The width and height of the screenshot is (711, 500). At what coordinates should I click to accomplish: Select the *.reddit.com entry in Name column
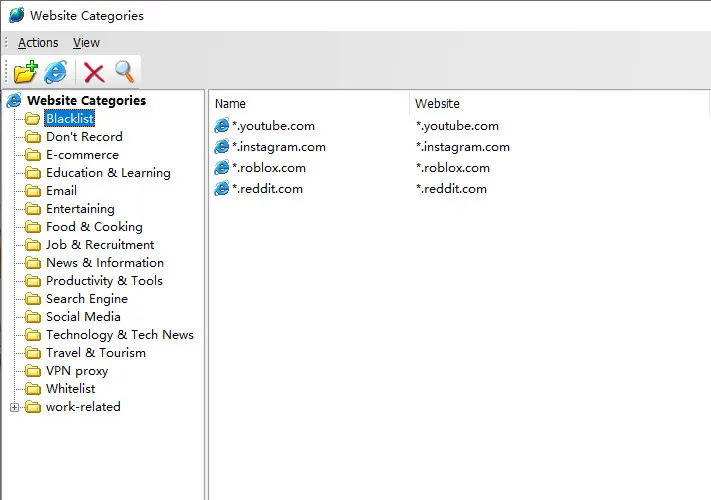pyautogui.click(x=268, y=189)
